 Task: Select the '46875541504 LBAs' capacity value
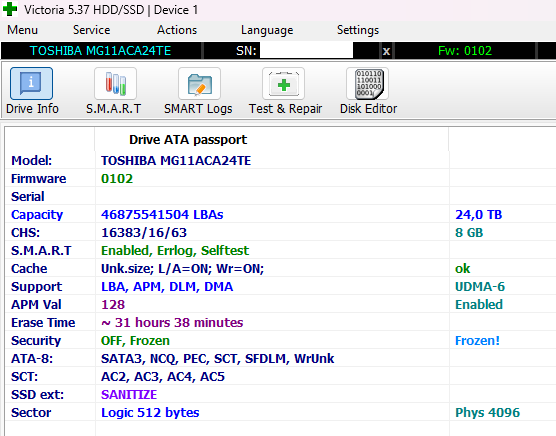click(x=162, y=215)
